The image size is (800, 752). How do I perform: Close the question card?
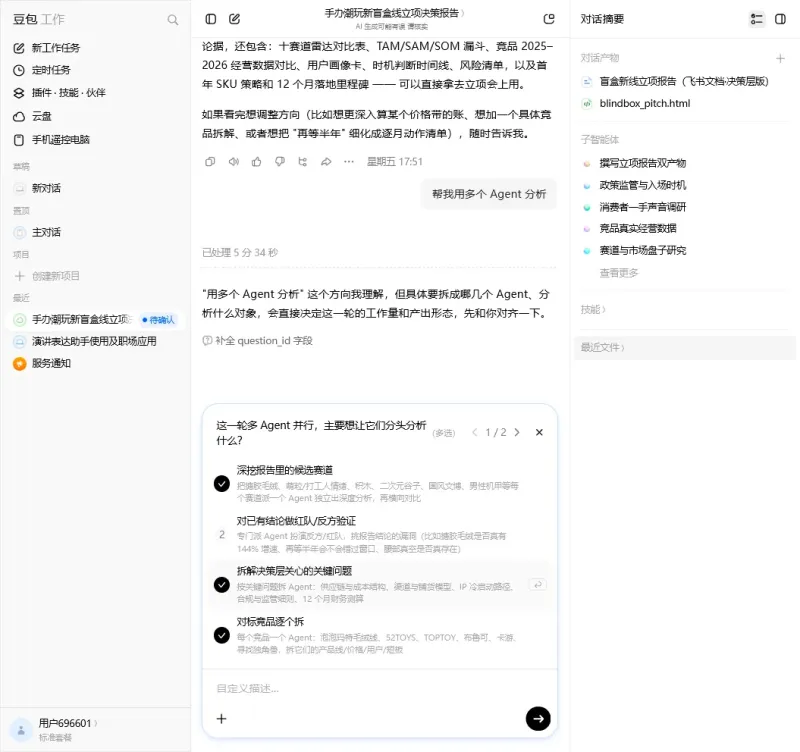click(x=539, y=432)
